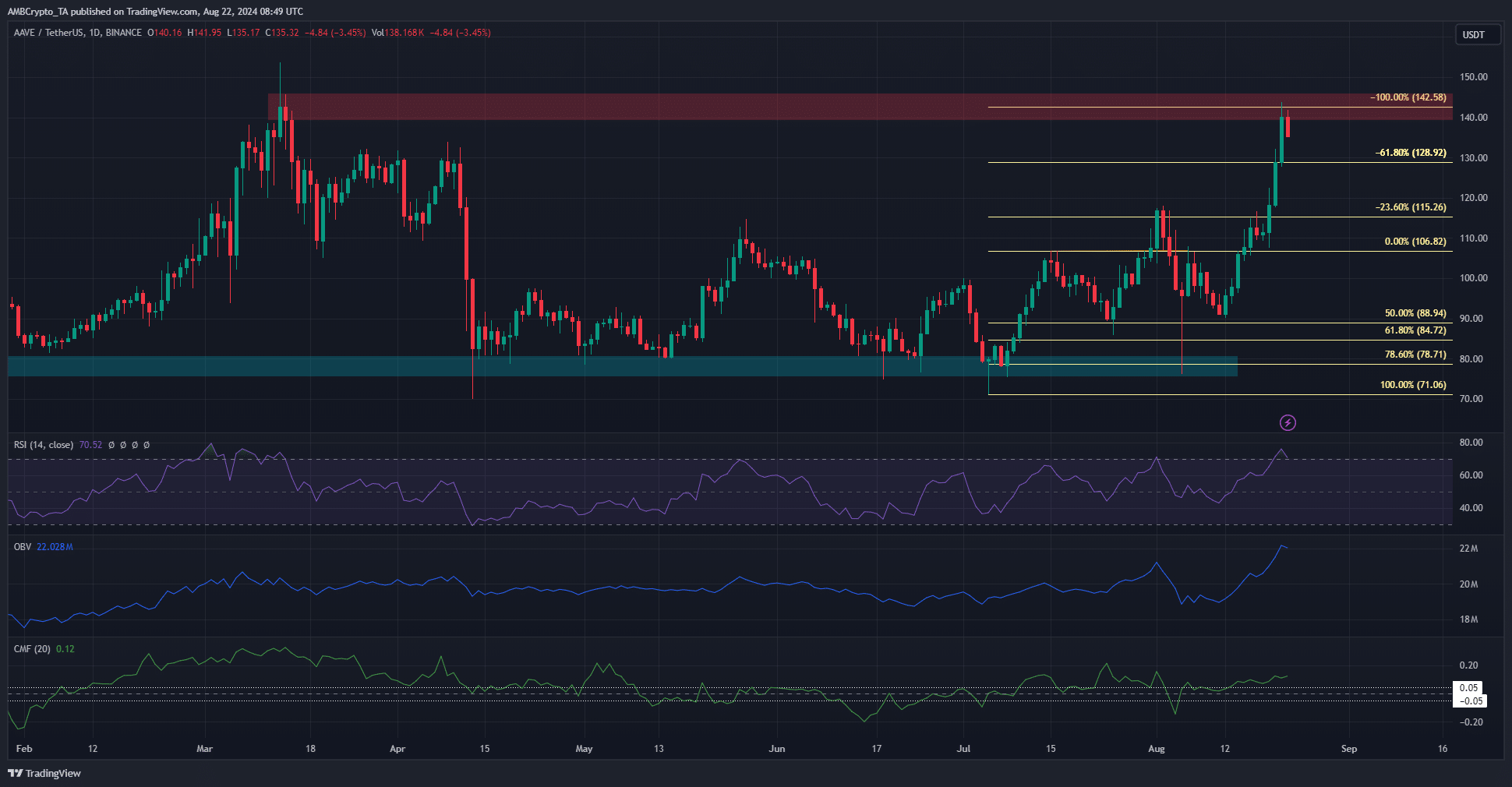Click the 61.80% (84.72) Fibonacci label
This screenshot has width=1512, height=787.
[1415, 330]
